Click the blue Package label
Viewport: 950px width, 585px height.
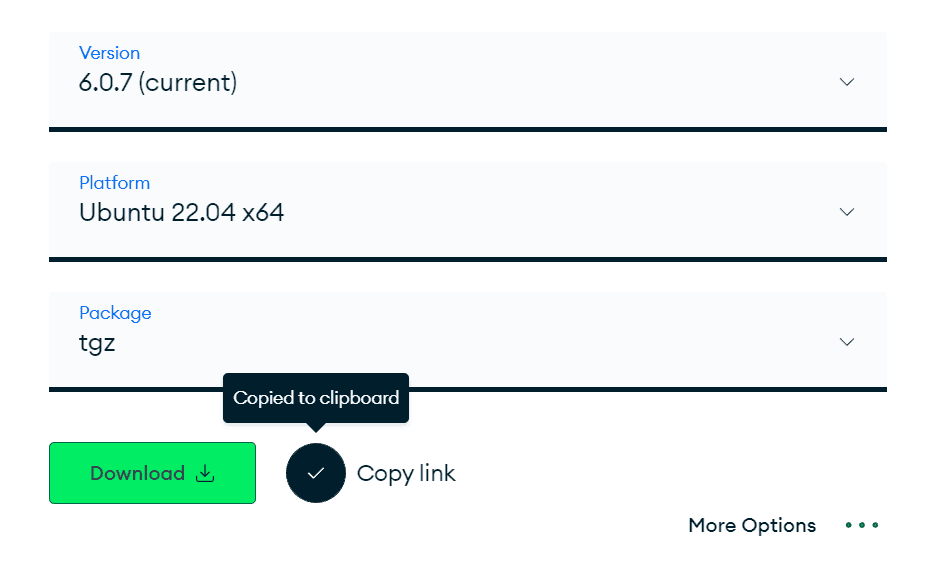(115, 313)
